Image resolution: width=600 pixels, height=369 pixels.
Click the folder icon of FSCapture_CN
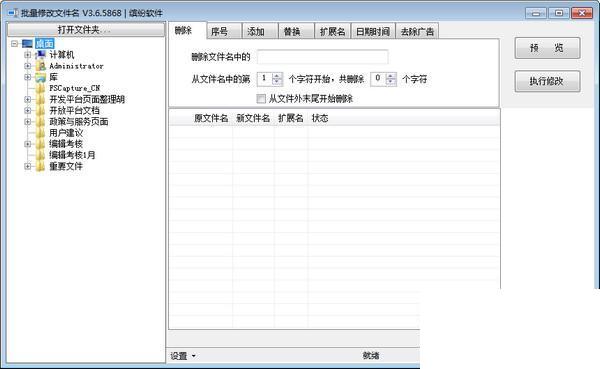click(41, 88)
